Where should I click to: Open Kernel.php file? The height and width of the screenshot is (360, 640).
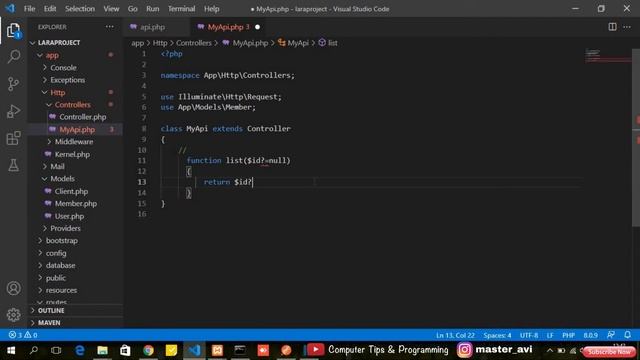click(72, 154)
